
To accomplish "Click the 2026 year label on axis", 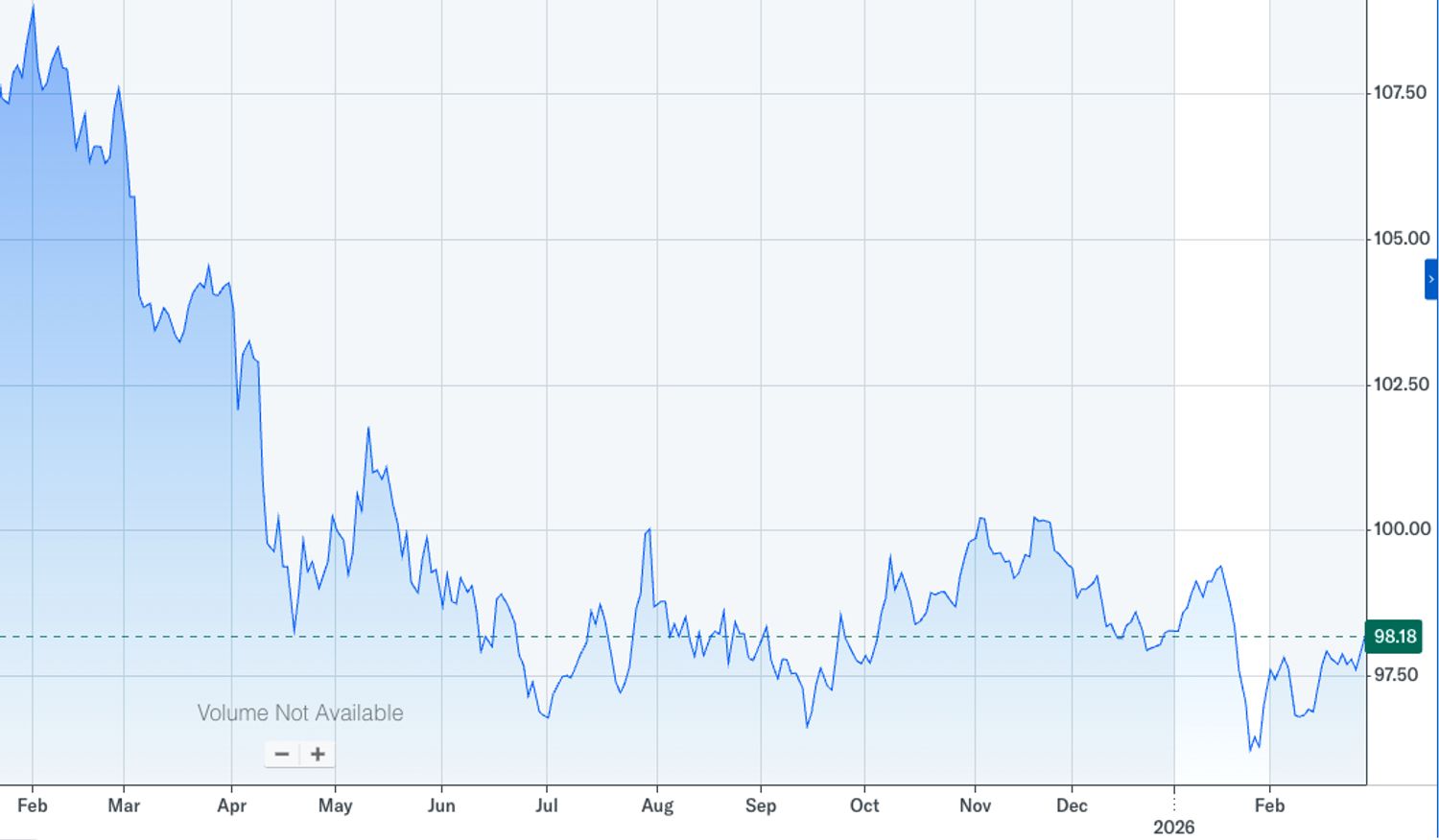I will (x=1174, y=827).
